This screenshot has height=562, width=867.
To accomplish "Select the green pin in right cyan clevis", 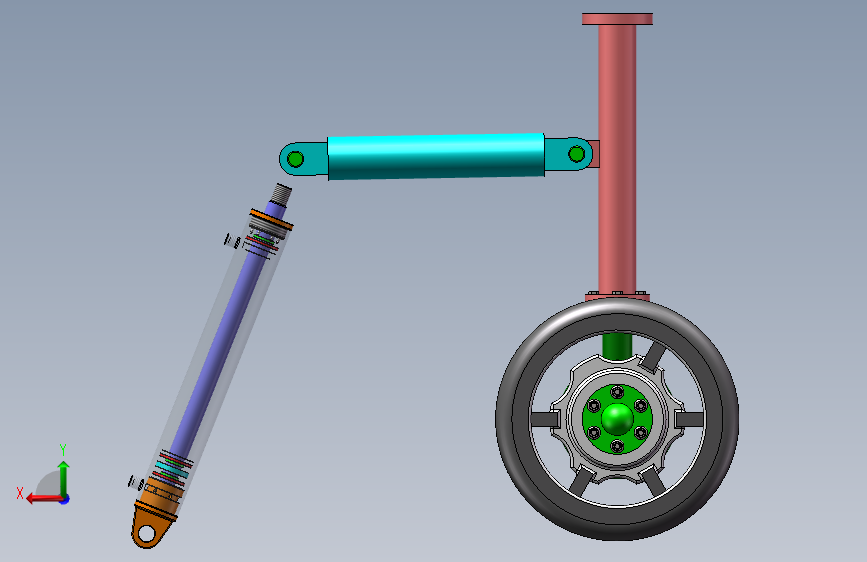I will pos(576,154).
